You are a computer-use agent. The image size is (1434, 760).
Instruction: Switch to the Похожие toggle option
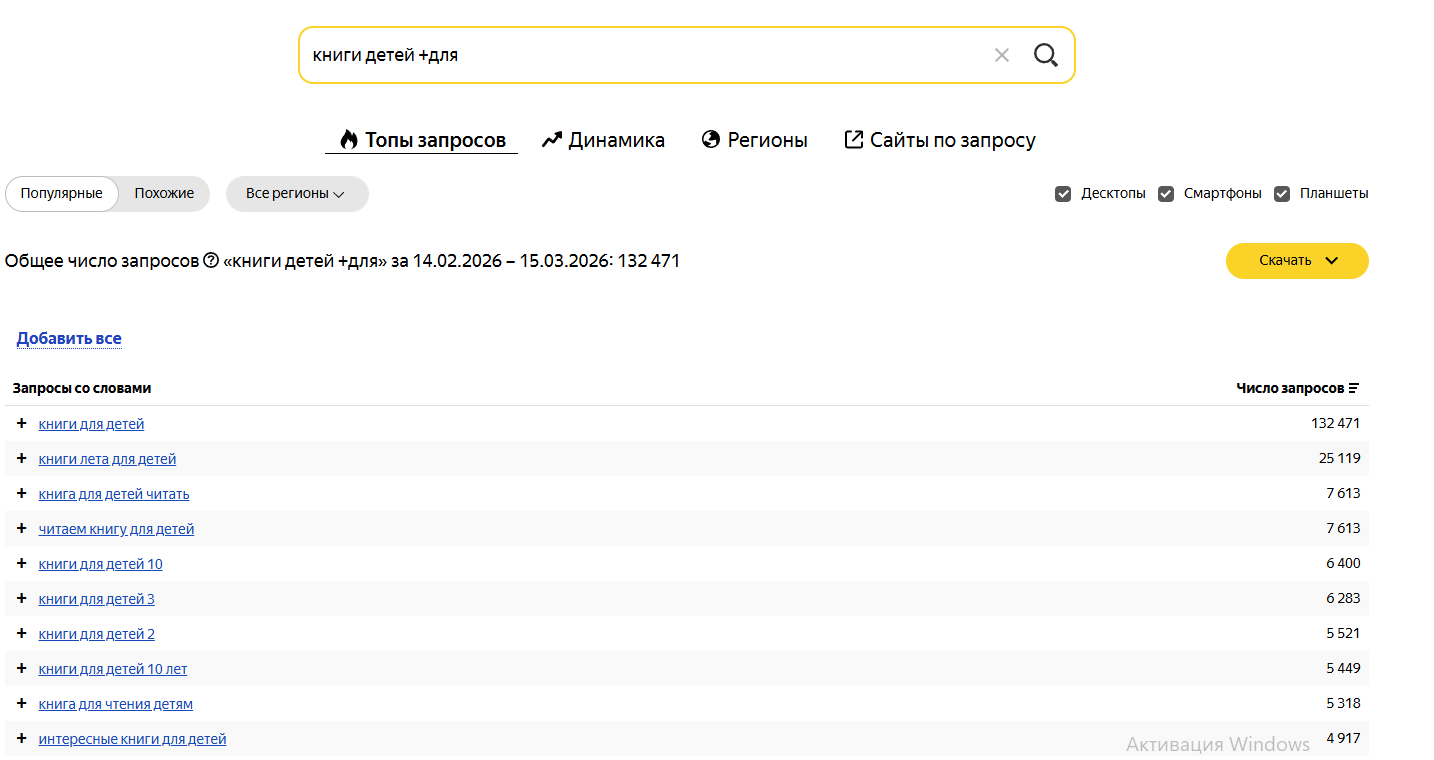click(164, 194)
